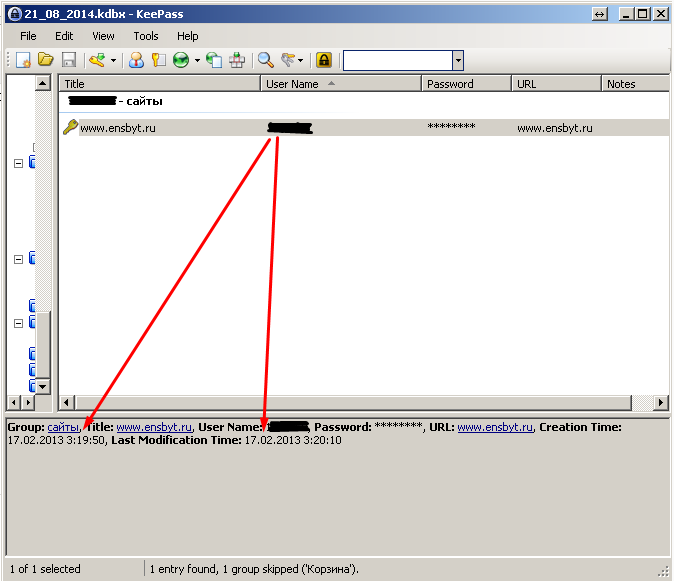Screen dimensions: 674x581
Task: Lock workspace with the padlock icon
Action: (324, 60)
